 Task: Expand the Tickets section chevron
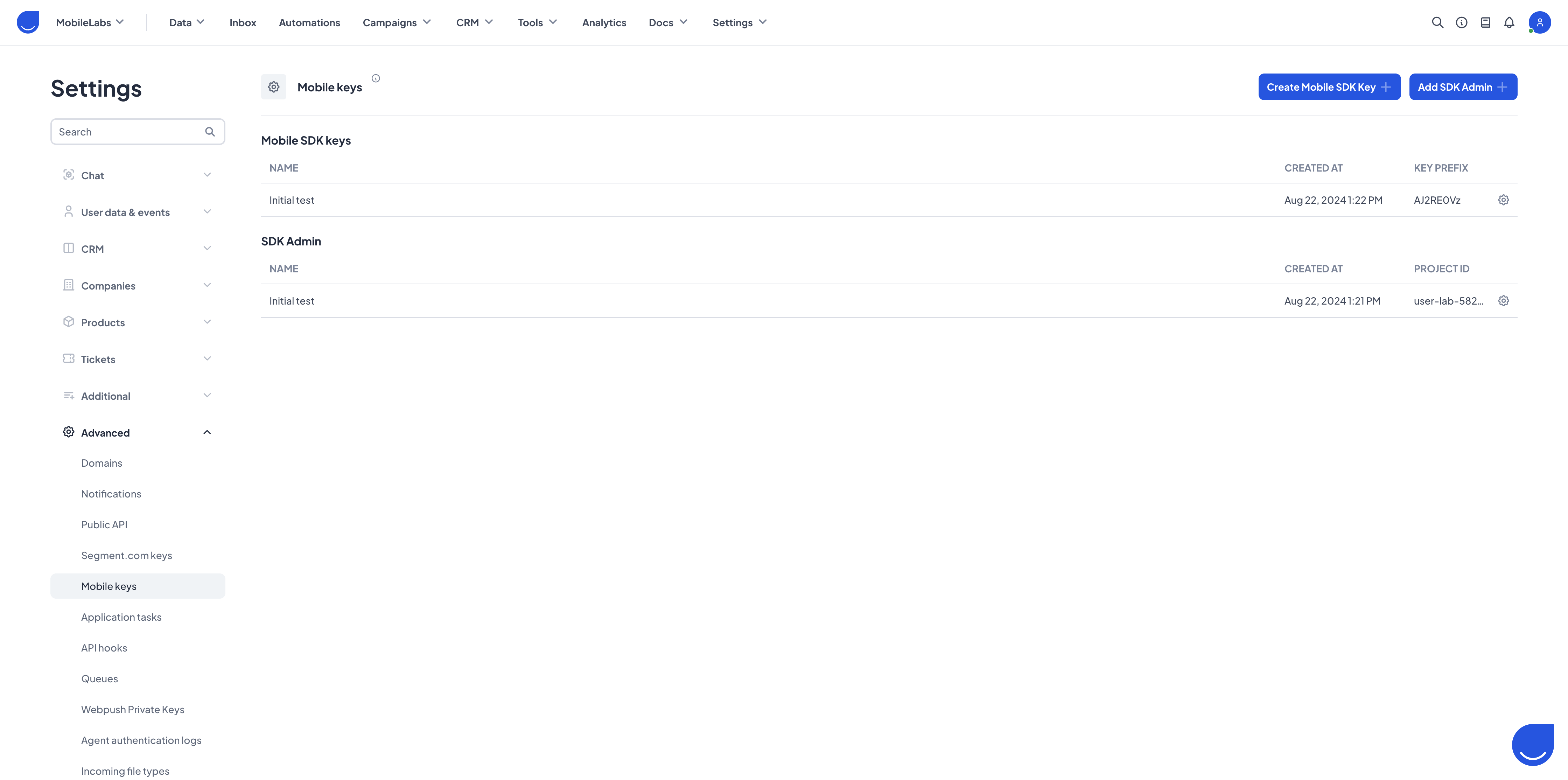(207, 358)
